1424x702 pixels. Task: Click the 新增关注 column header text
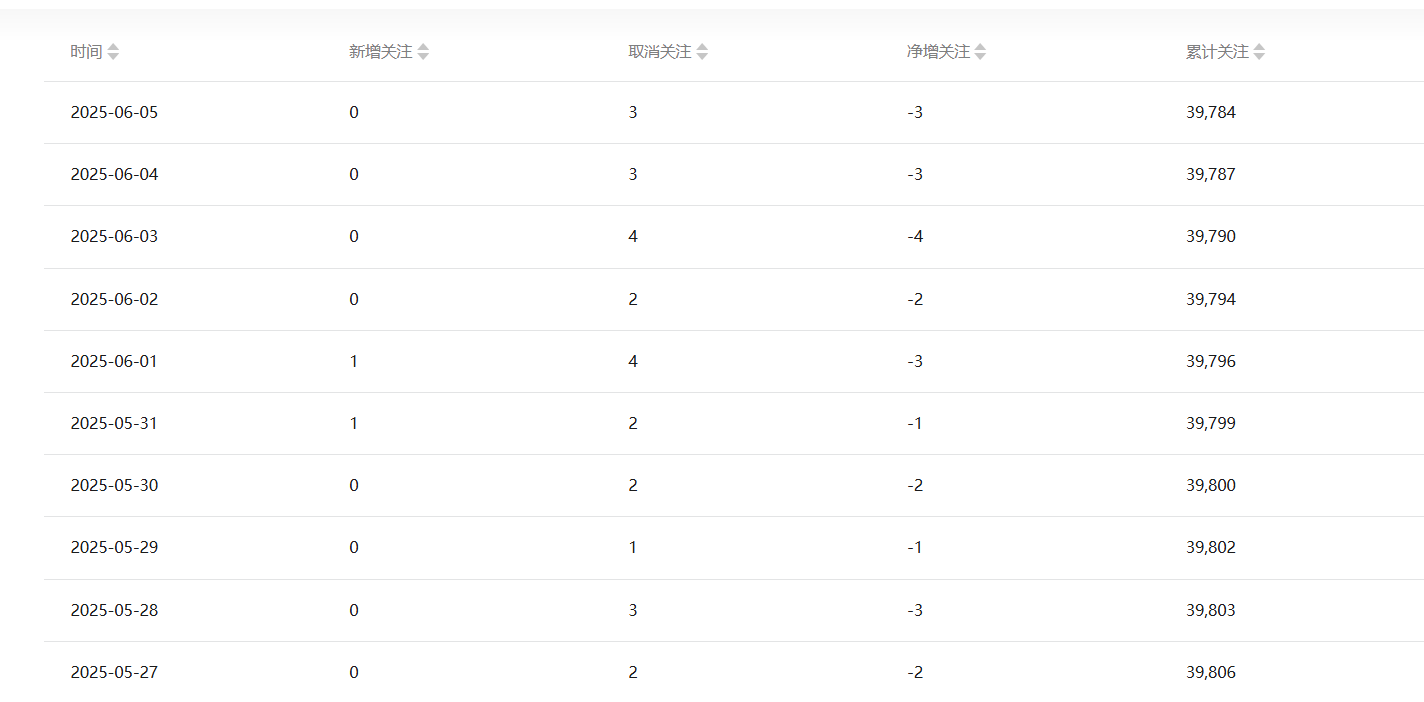(x=381, y=52)
